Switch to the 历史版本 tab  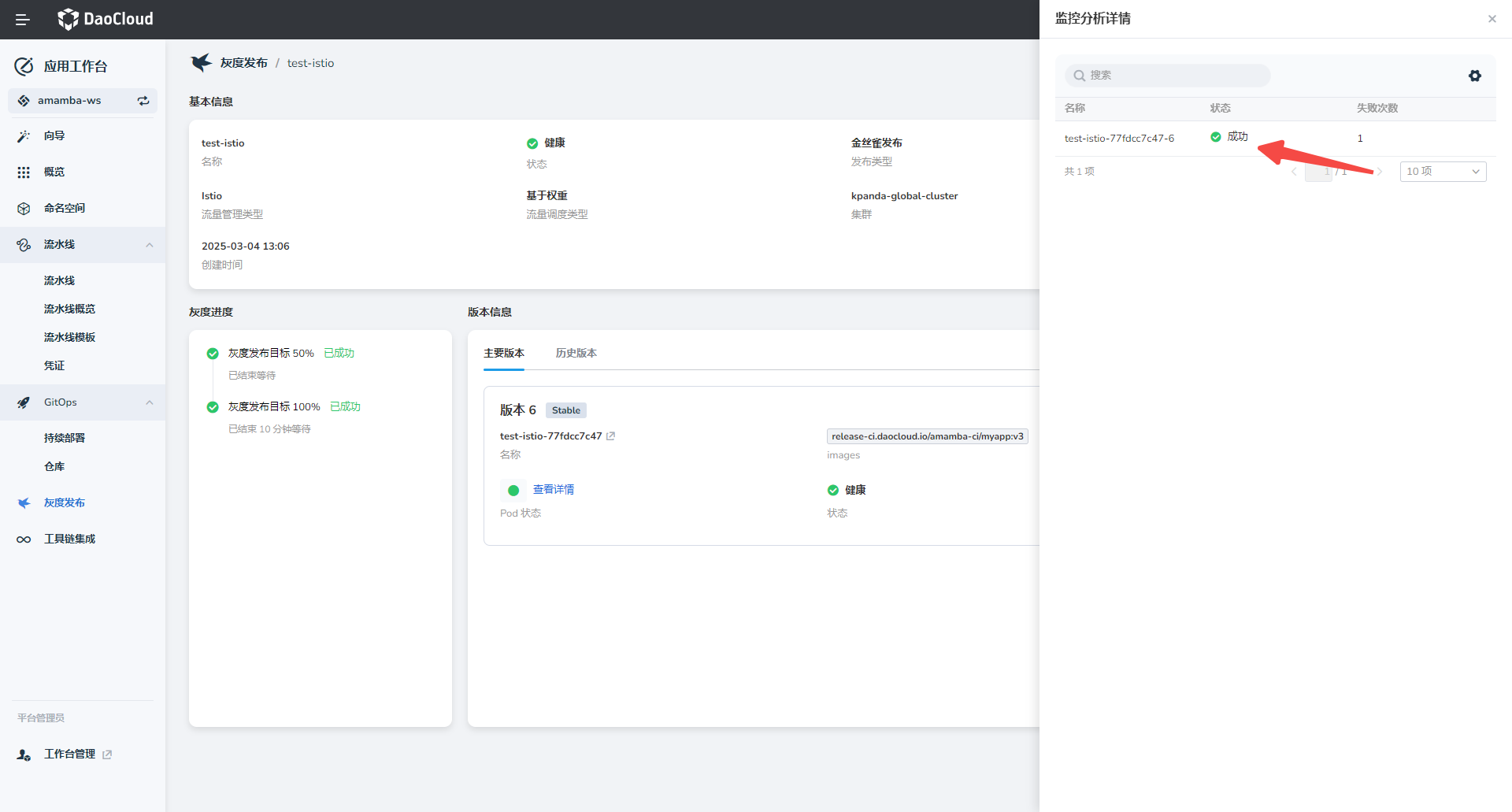pos(576,354)
